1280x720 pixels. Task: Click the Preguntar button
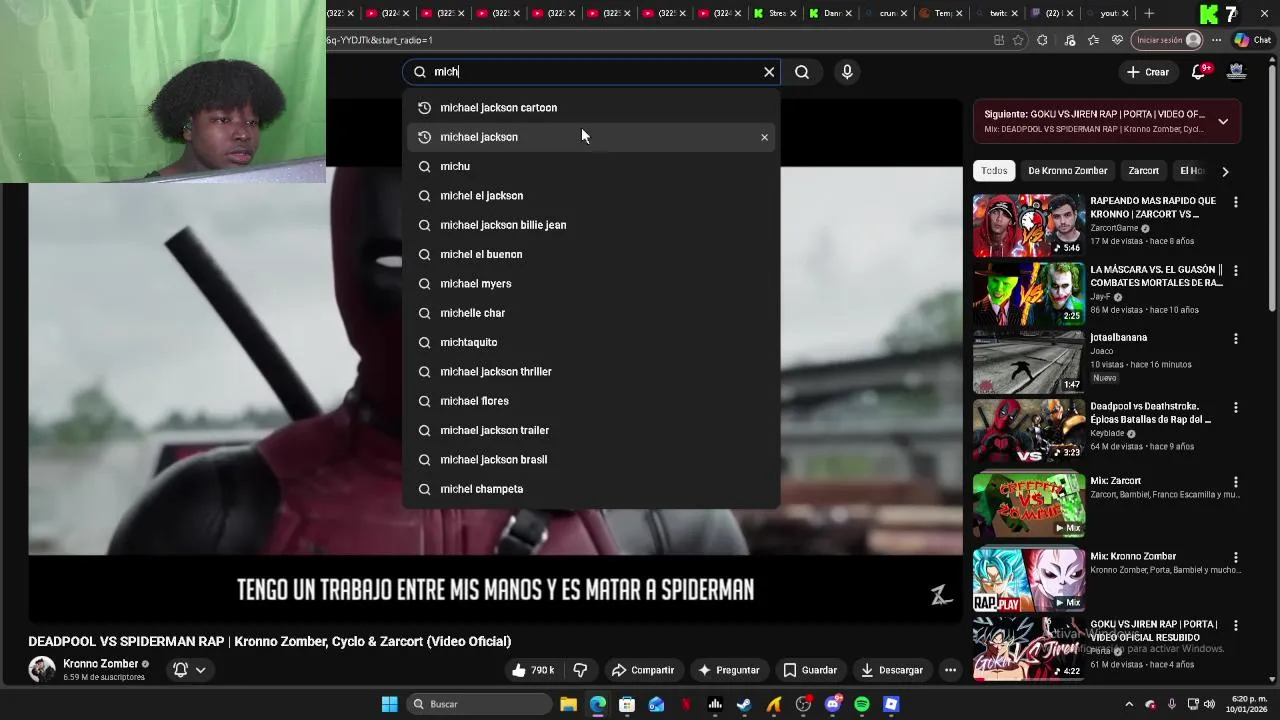coord(728,670)
